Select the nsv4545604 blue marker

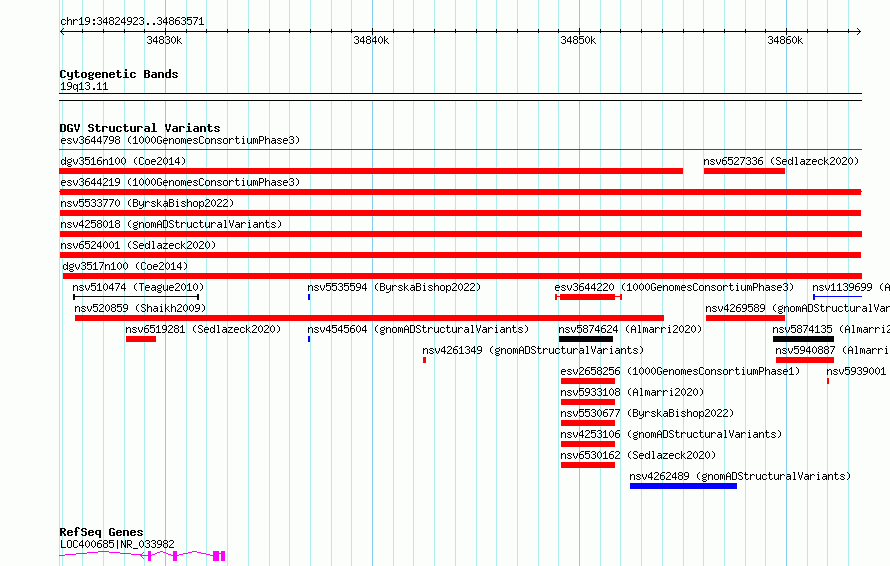(x=309, y=339)
